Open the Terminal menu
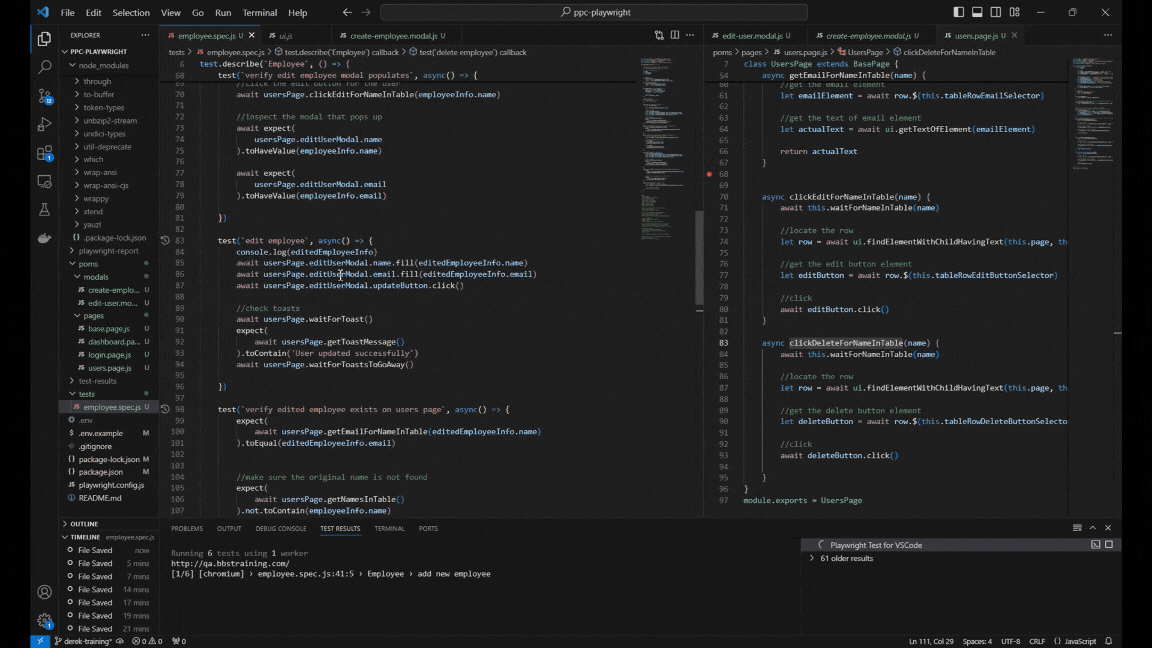This screenshot has height=648, width=1152. 260,13
